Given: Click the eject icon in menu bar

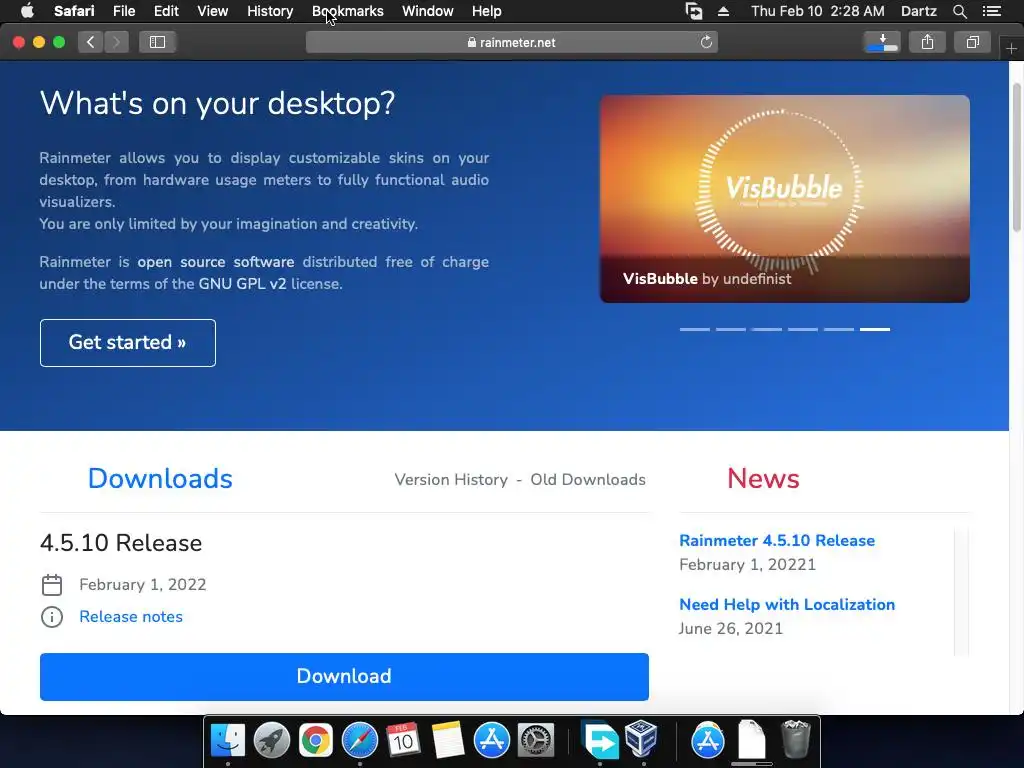Looking at the screenshot, I should [x=724, y=11].
